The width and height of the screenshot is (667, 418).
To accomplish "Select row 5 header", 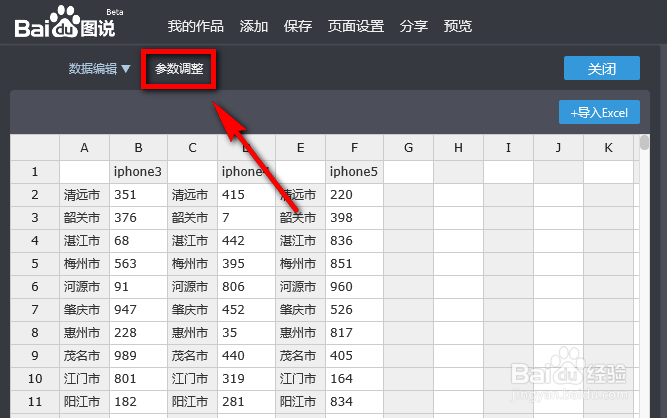I will (35, 264).
